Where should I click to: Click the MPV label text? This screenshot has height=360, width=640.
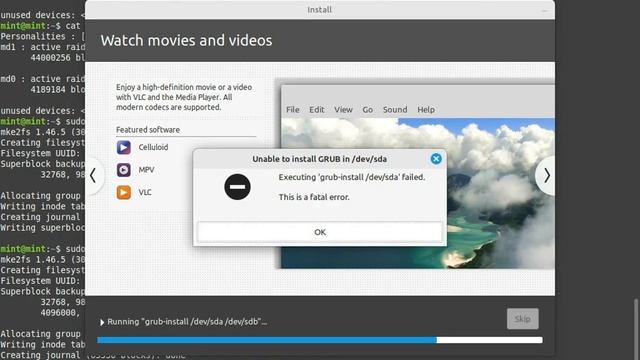pos(146,170)
